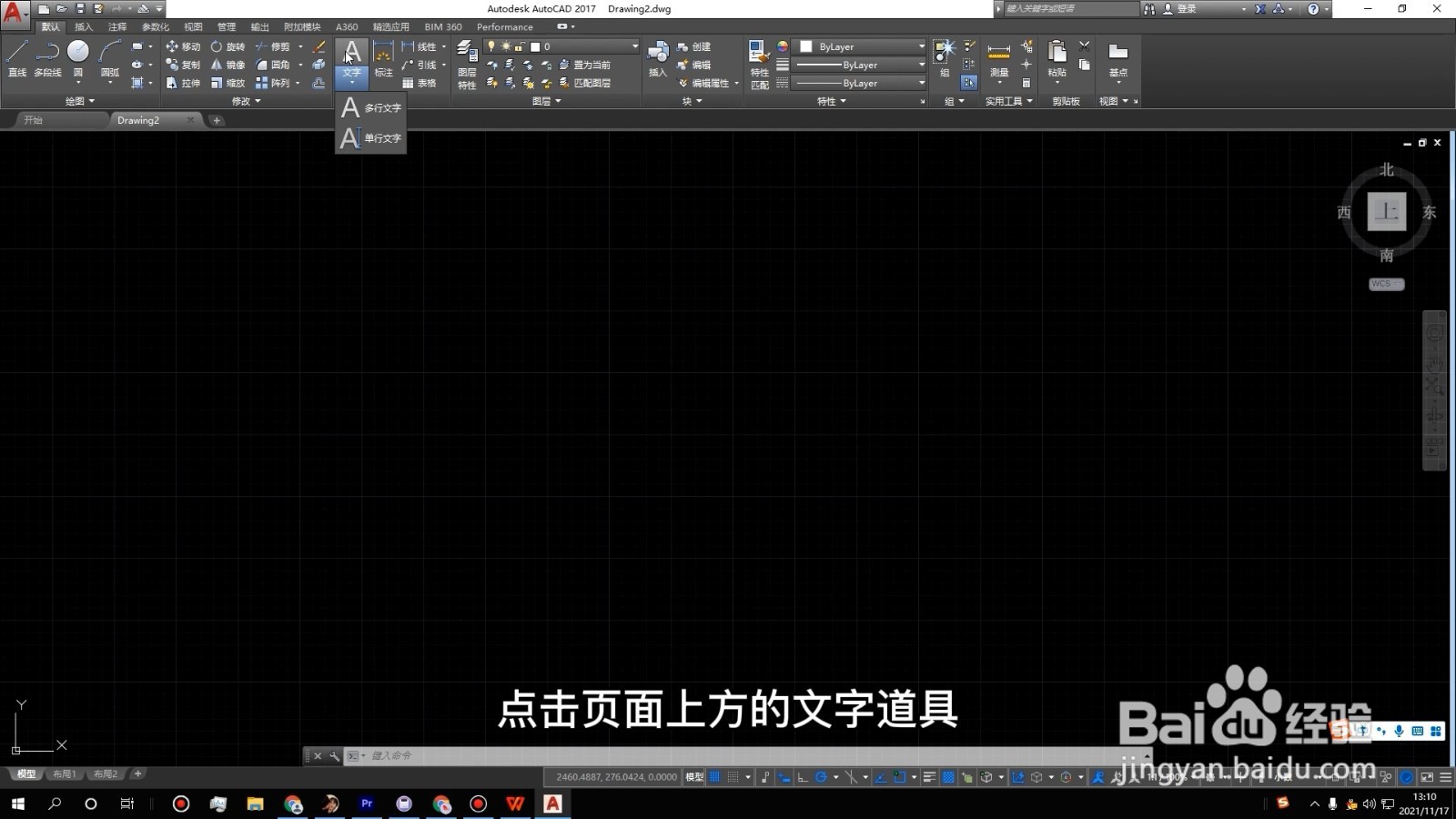Expand the 文字 text dropdown arrow
The width and height of the screenshot is (1456, 819).
352,83
